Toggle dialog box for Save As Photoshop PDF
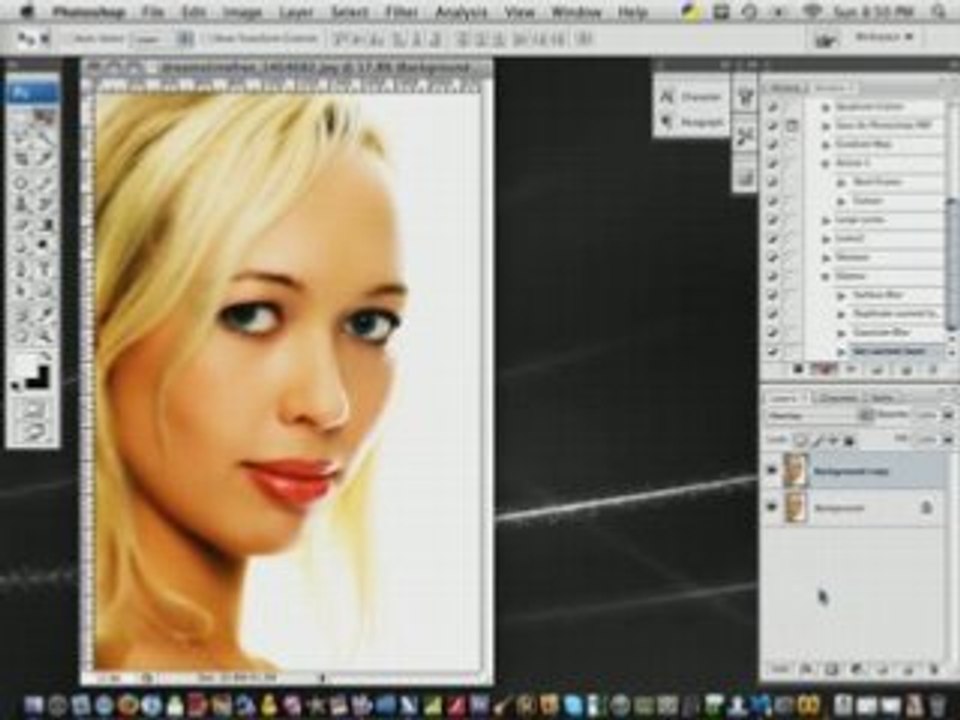The image size is (960, 720). 792,126
